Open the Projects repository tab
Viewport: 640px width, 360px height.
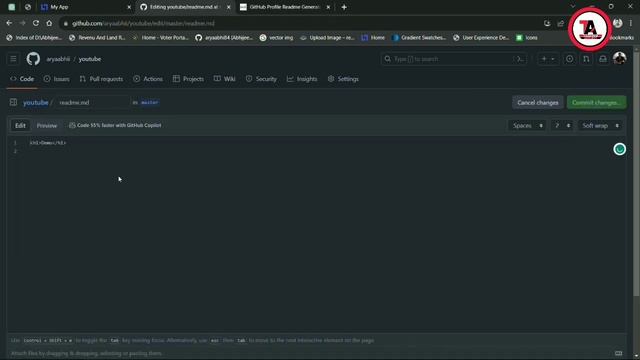(x=188, y=79)
